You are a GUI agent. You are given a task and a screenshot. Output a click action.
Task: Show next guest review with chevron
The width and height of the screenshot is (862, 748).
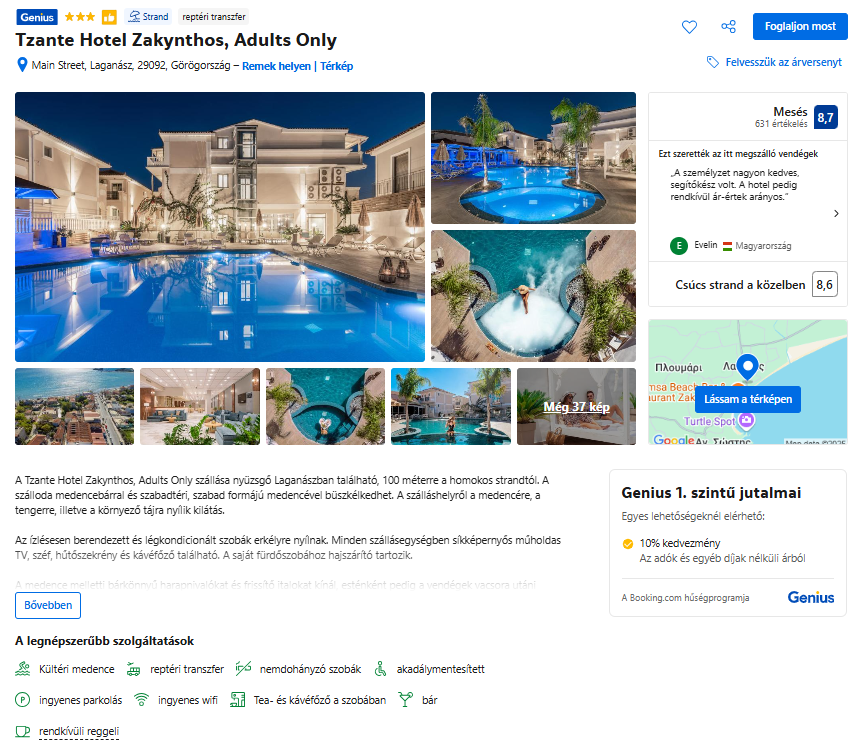[x=836, y=213]
